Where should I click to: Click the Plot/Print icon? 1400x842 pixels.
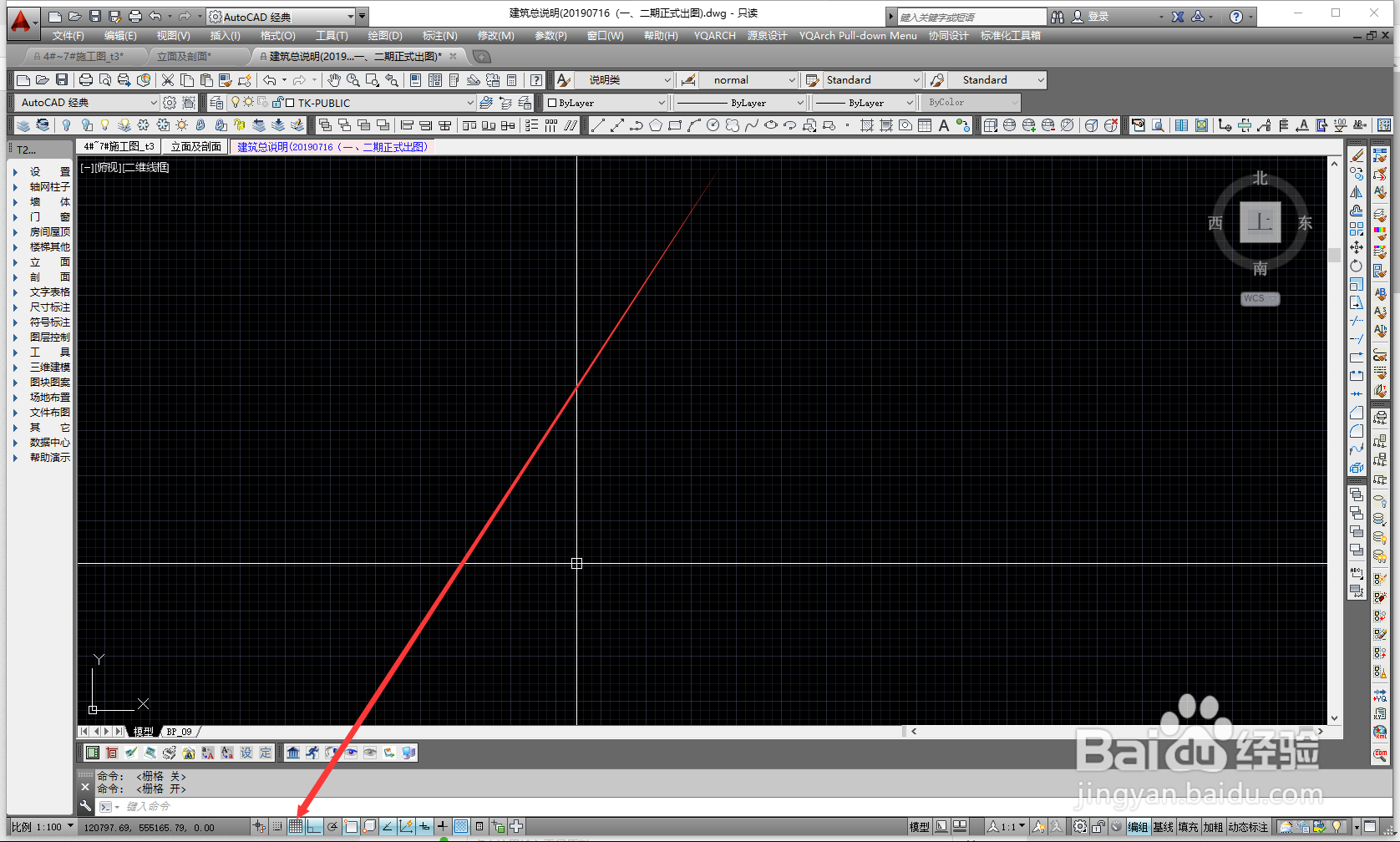[85, 80]
